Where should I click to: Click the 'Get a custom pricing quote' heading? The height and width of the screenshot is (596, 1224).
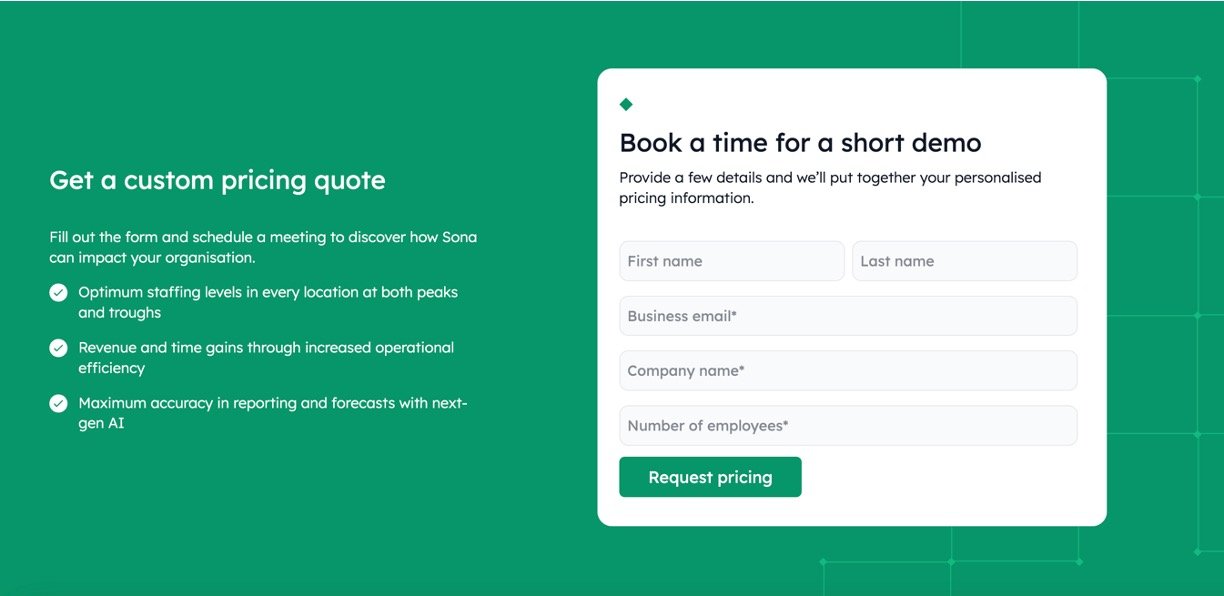click(x=217, y=180)
